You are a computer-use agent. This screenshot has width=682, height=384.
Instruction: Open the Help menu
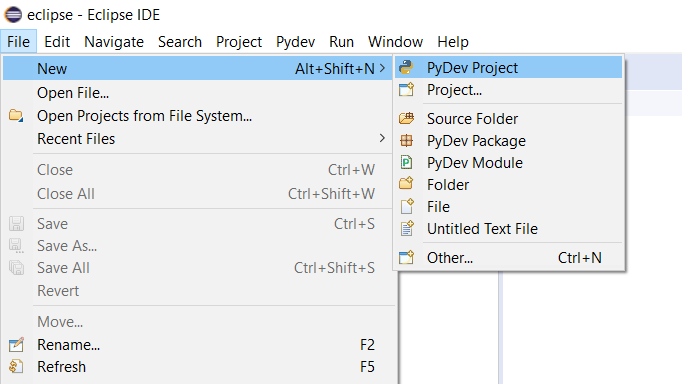(453, 42)
